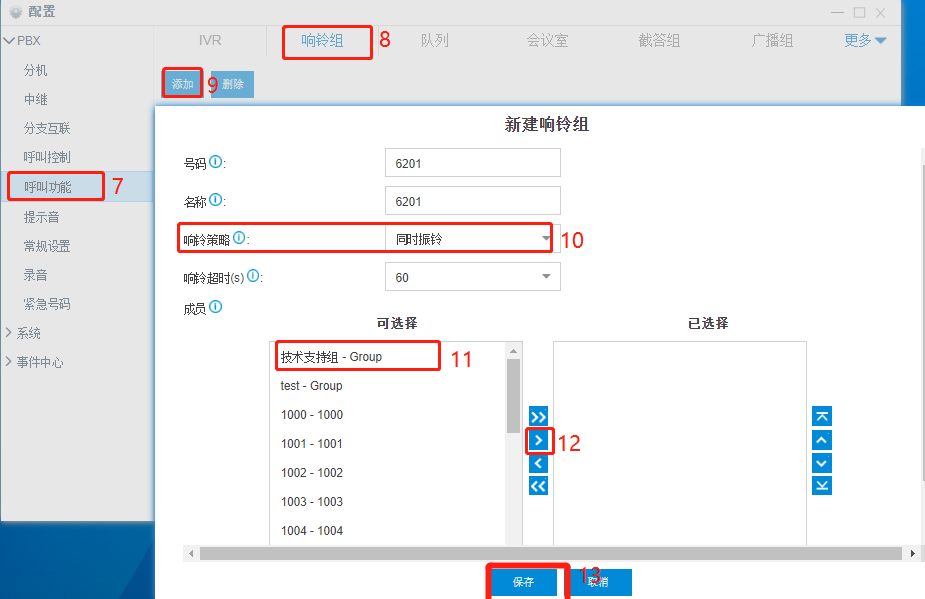Click the move all members right icon

click(538, 416)
